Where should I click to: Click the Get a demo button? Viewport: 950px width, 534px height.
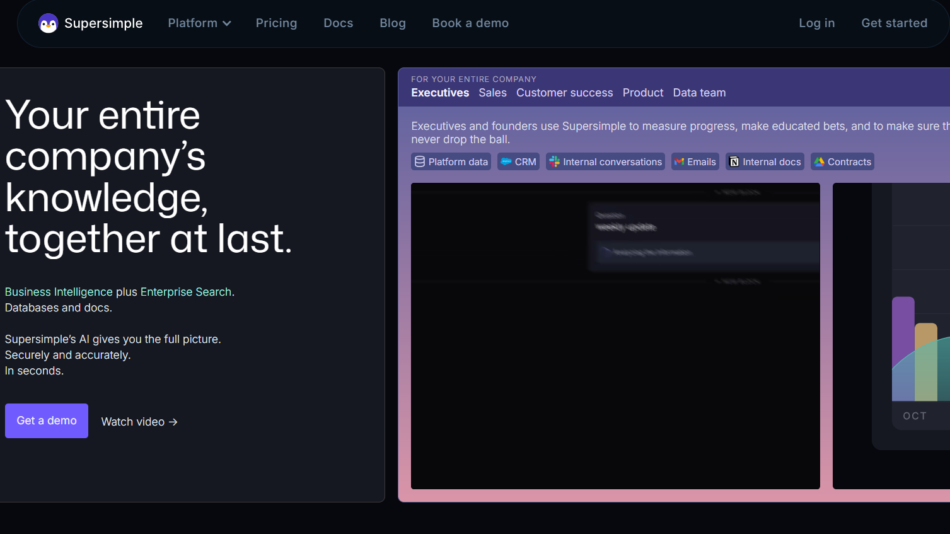47,421
